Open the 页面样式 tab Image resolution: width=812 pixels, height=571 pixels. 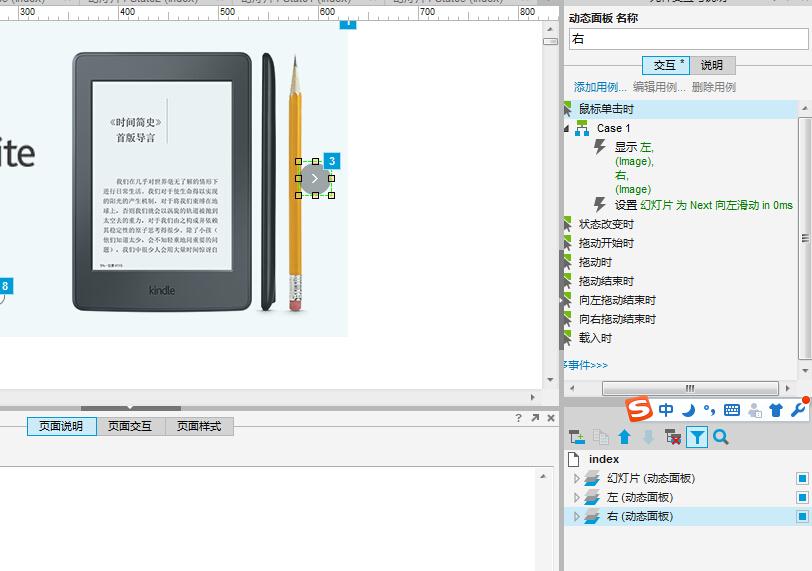pos(199,426)
